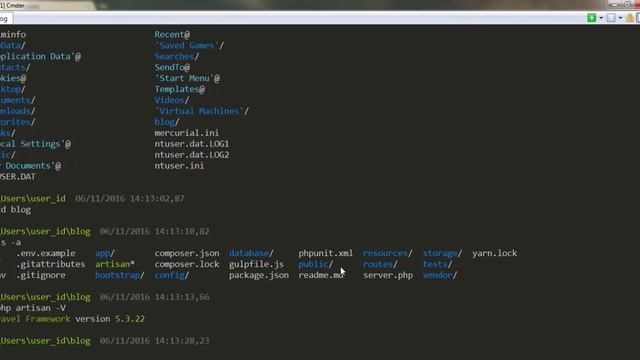Click the timestamp 14:13:13,66
The height and width of the screenshot is (360, 640).
(182, 297)
